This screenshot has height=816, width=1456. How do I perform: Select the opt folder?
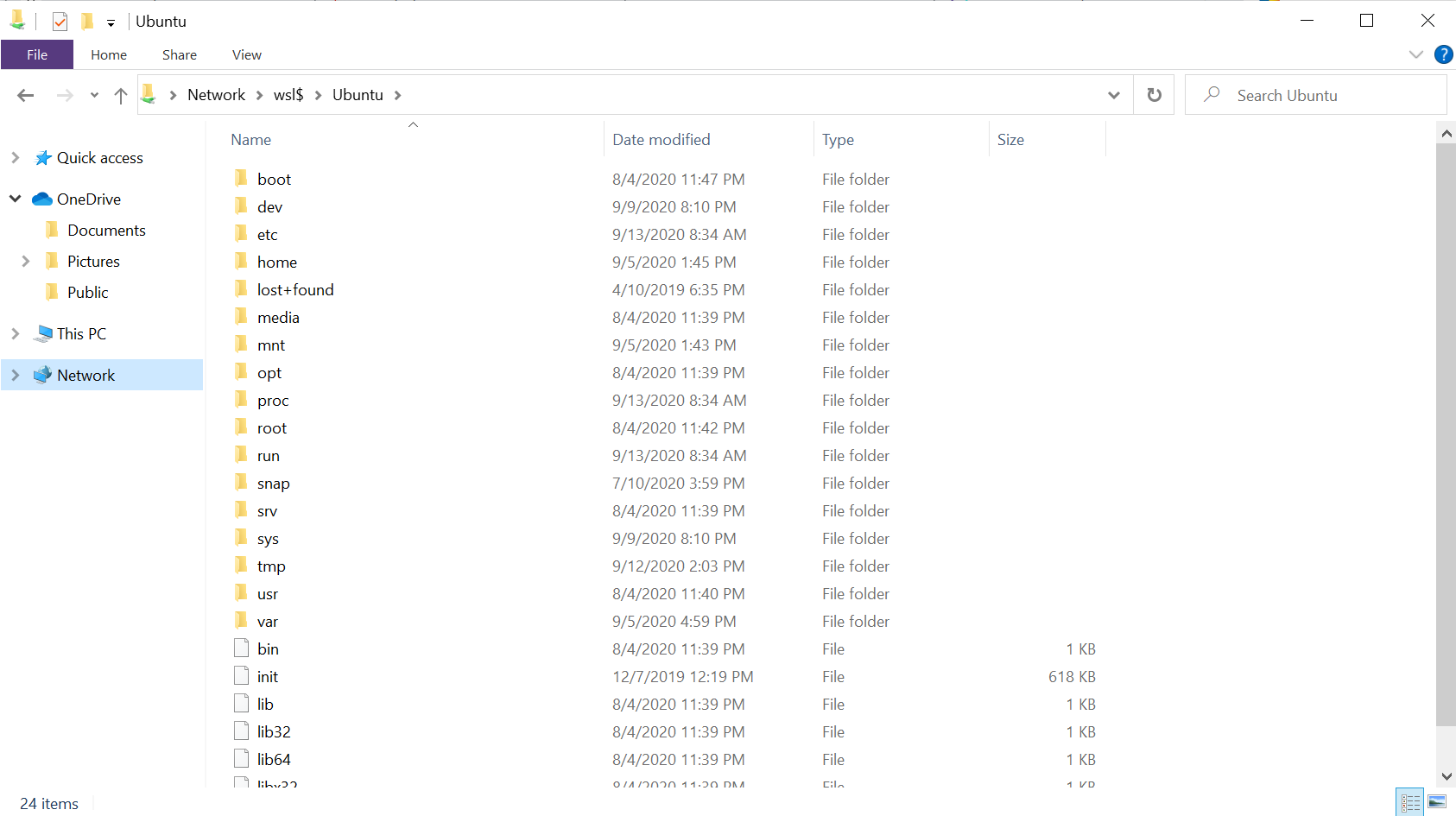(269, 373)
